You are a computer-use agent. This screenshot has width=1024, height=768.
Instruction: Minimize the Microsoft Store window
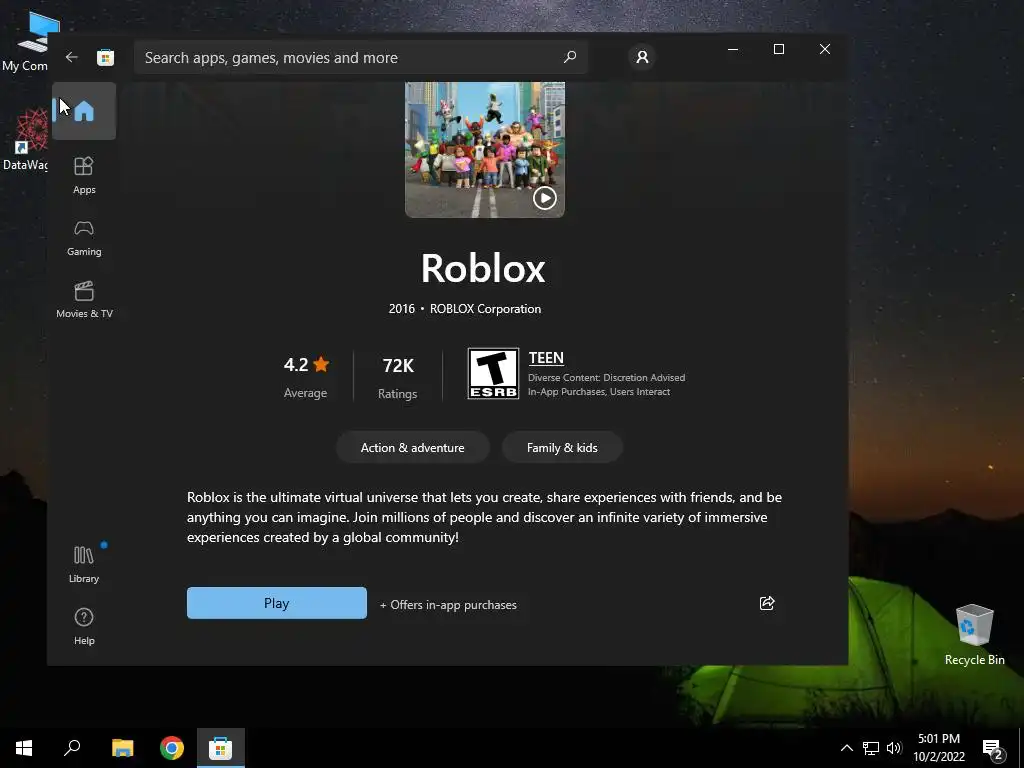click(x=733, y=49)
